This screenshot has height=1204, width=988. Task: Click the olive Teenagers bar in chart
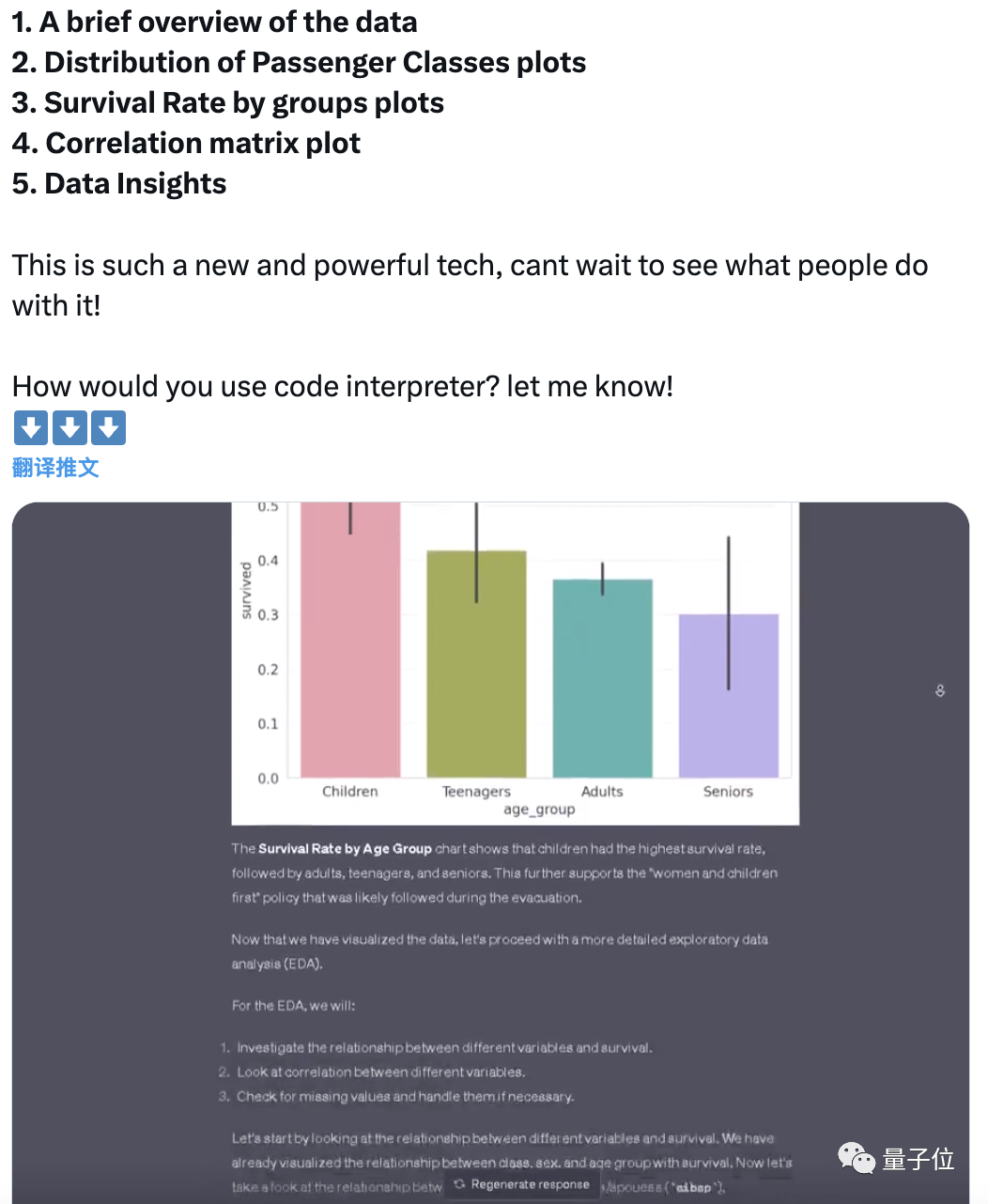tap(476, 664)
